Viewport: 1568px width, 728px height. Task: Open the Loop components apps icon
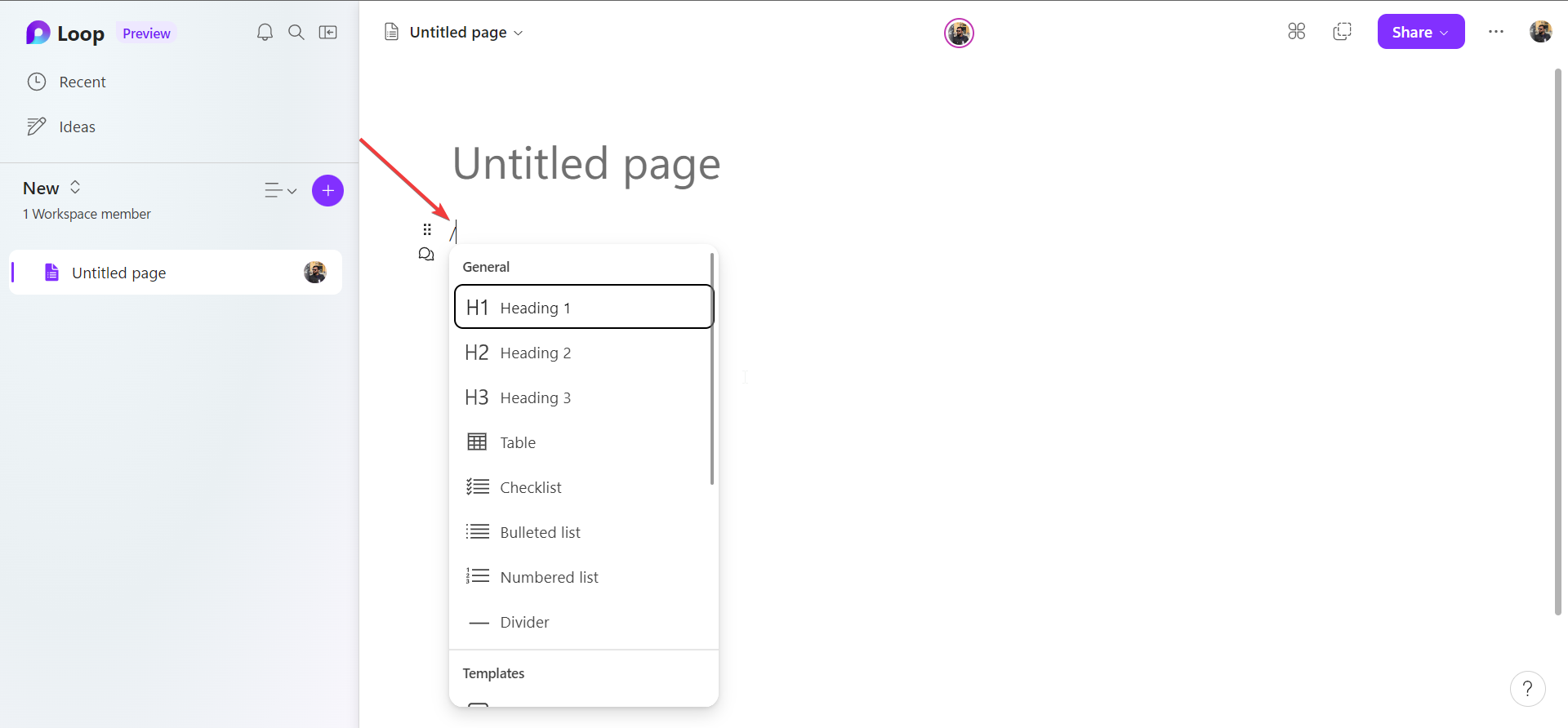(1297, 32)
